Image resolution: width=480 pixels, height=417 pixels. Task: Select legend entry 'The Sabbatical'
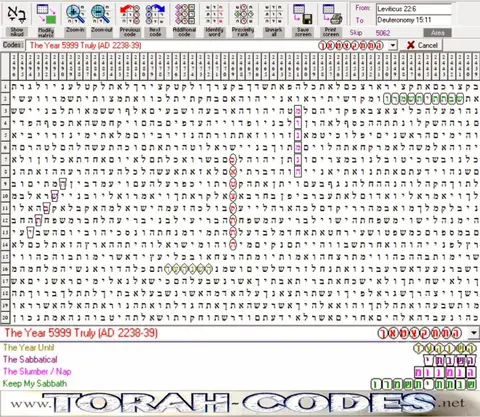pyautogui.click(x=30, y=359)
